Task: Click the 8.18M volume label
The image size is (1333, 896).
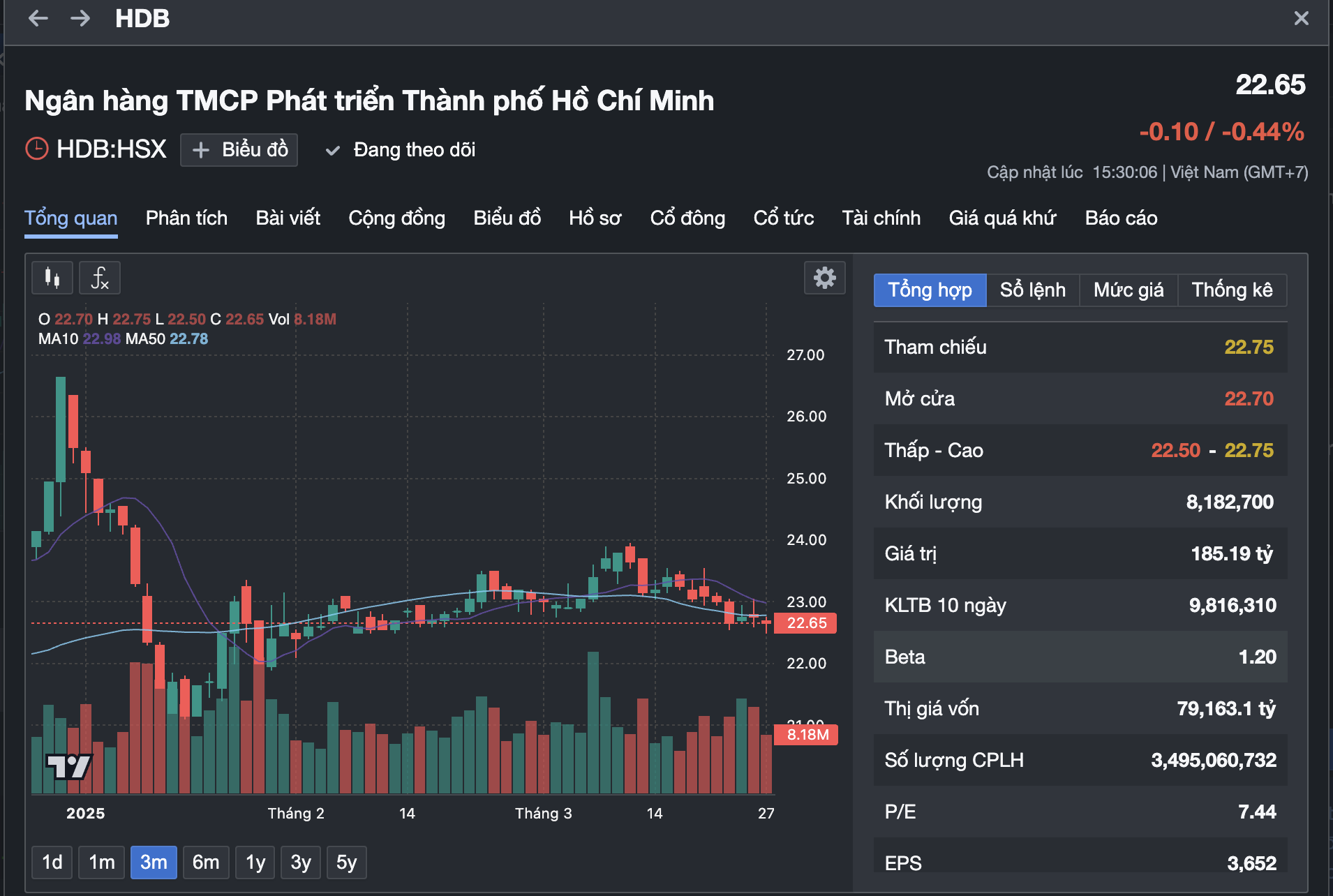Action: coord(807,734)
